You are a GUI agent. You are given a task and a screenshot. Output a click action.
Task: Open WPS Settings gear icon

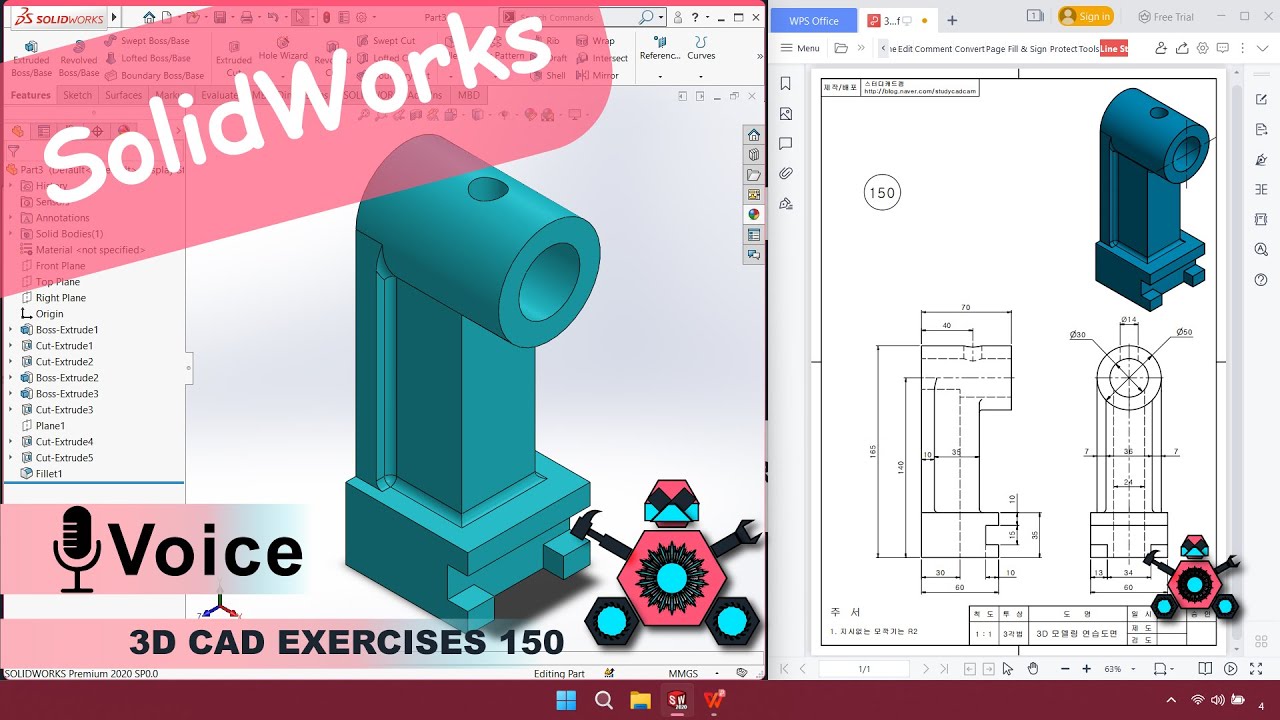tap(1203, 48)
